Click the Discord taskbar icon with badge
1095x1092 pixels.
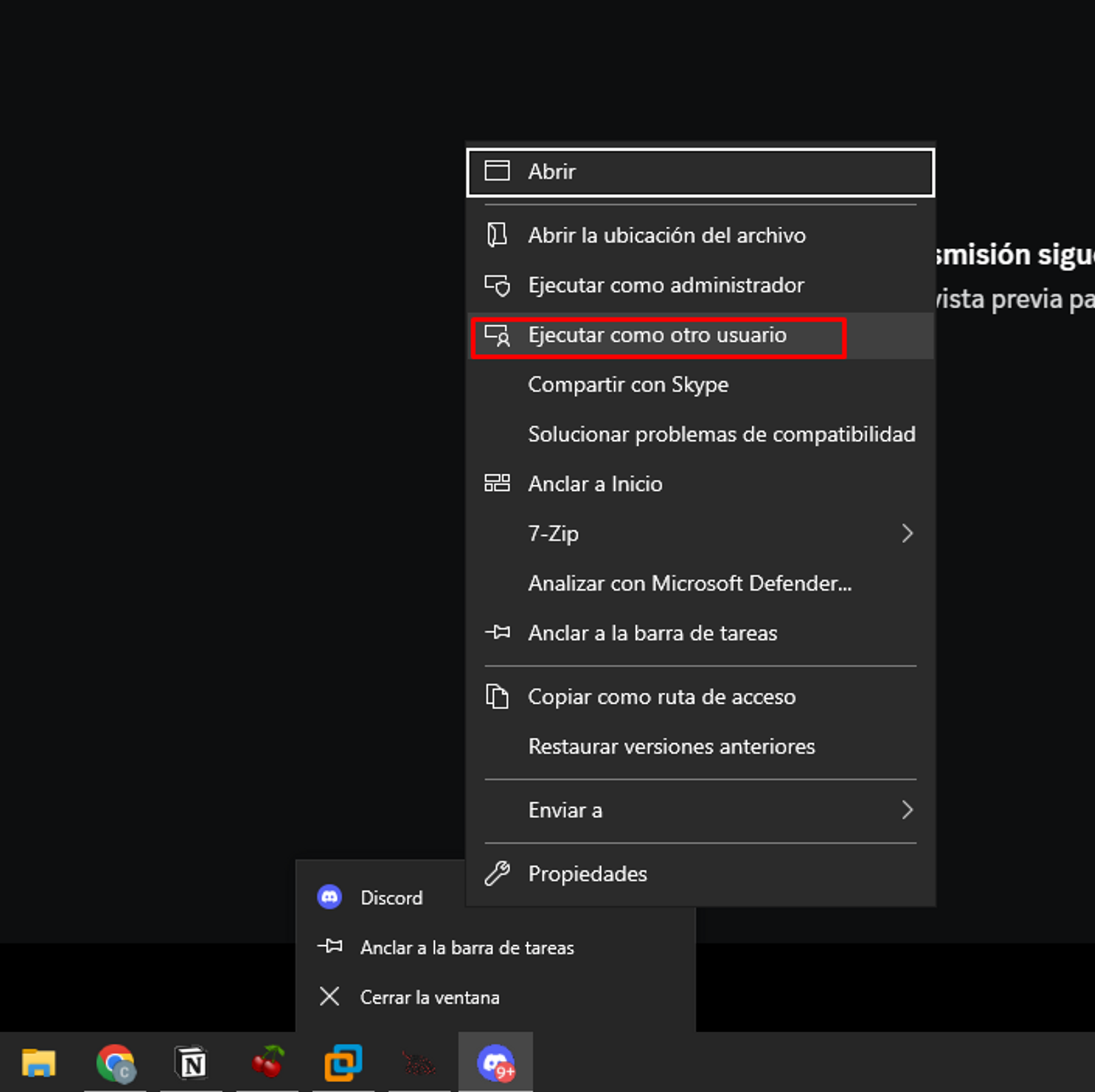tap(495, 1061)
